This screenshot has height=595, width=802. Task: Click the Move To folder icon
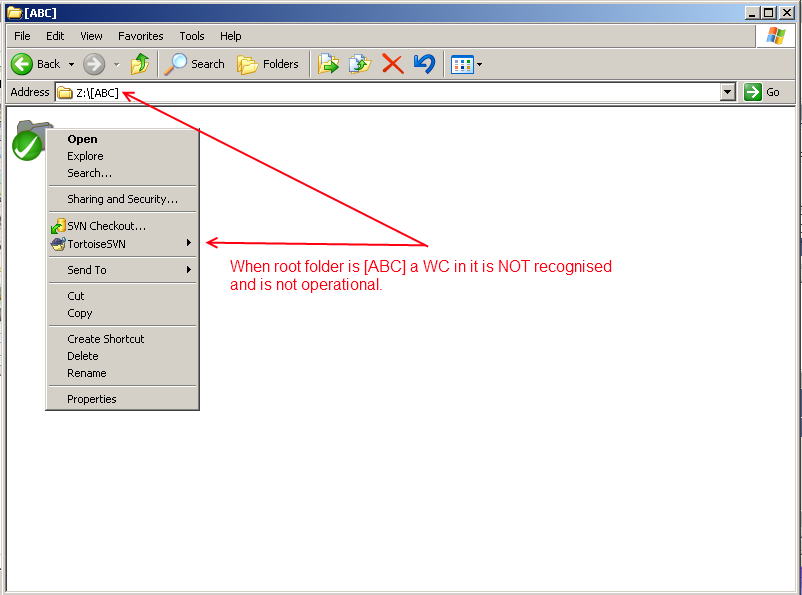328,64
